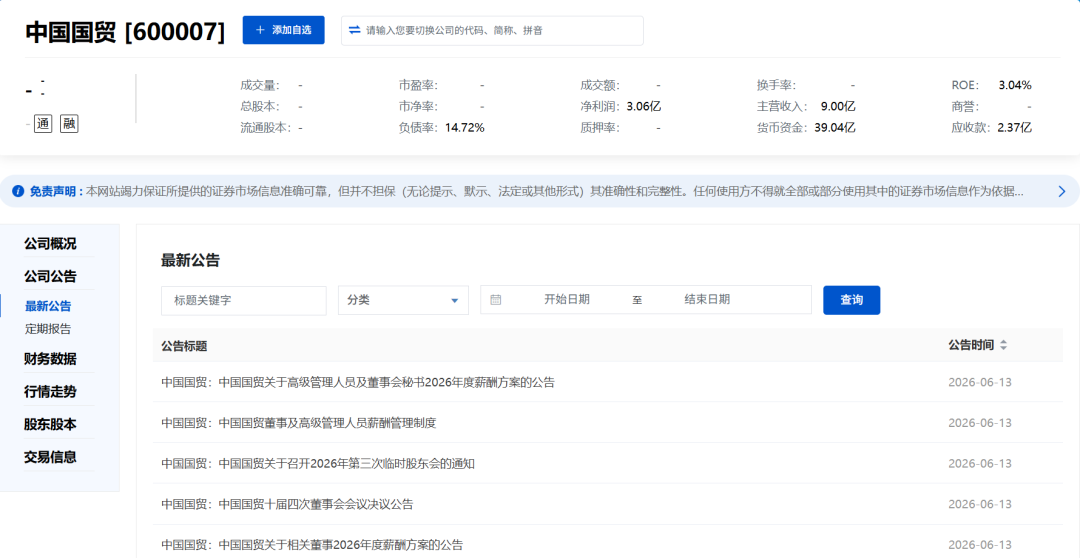
Task: Click the 换手率 label
Action: (776, 85)
